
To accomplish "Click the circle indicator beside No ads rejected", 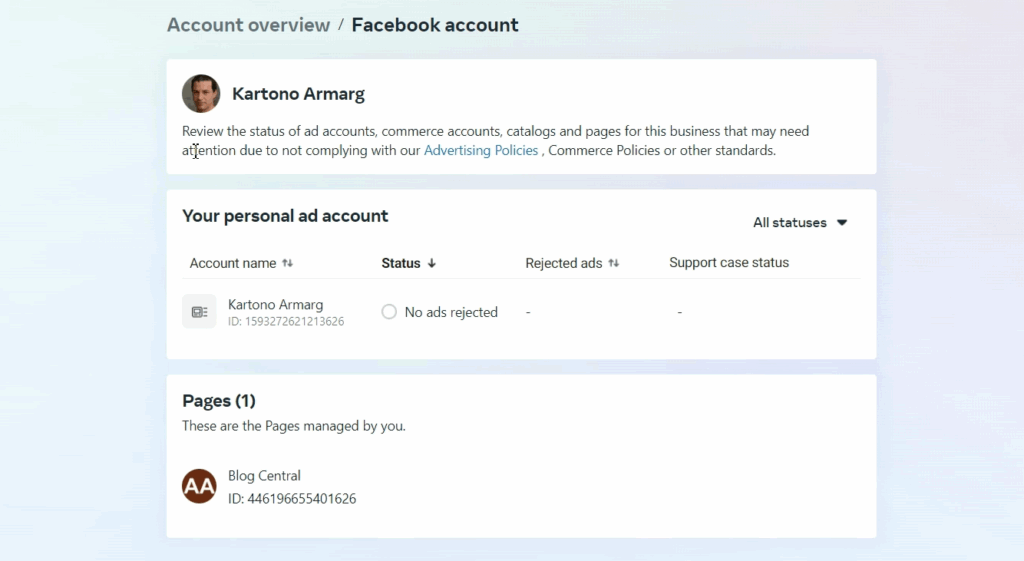I will point(389,312).
